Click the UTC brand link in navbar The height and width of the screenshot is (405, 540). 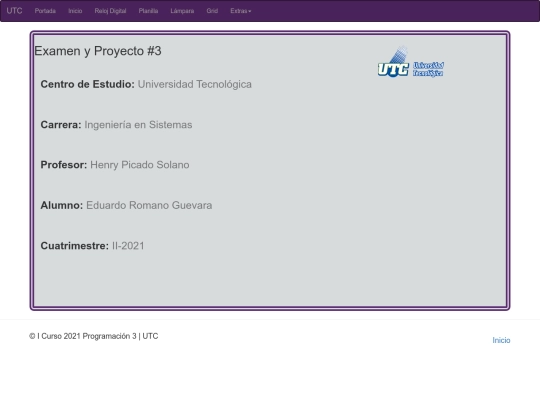[x=14, y=11]
